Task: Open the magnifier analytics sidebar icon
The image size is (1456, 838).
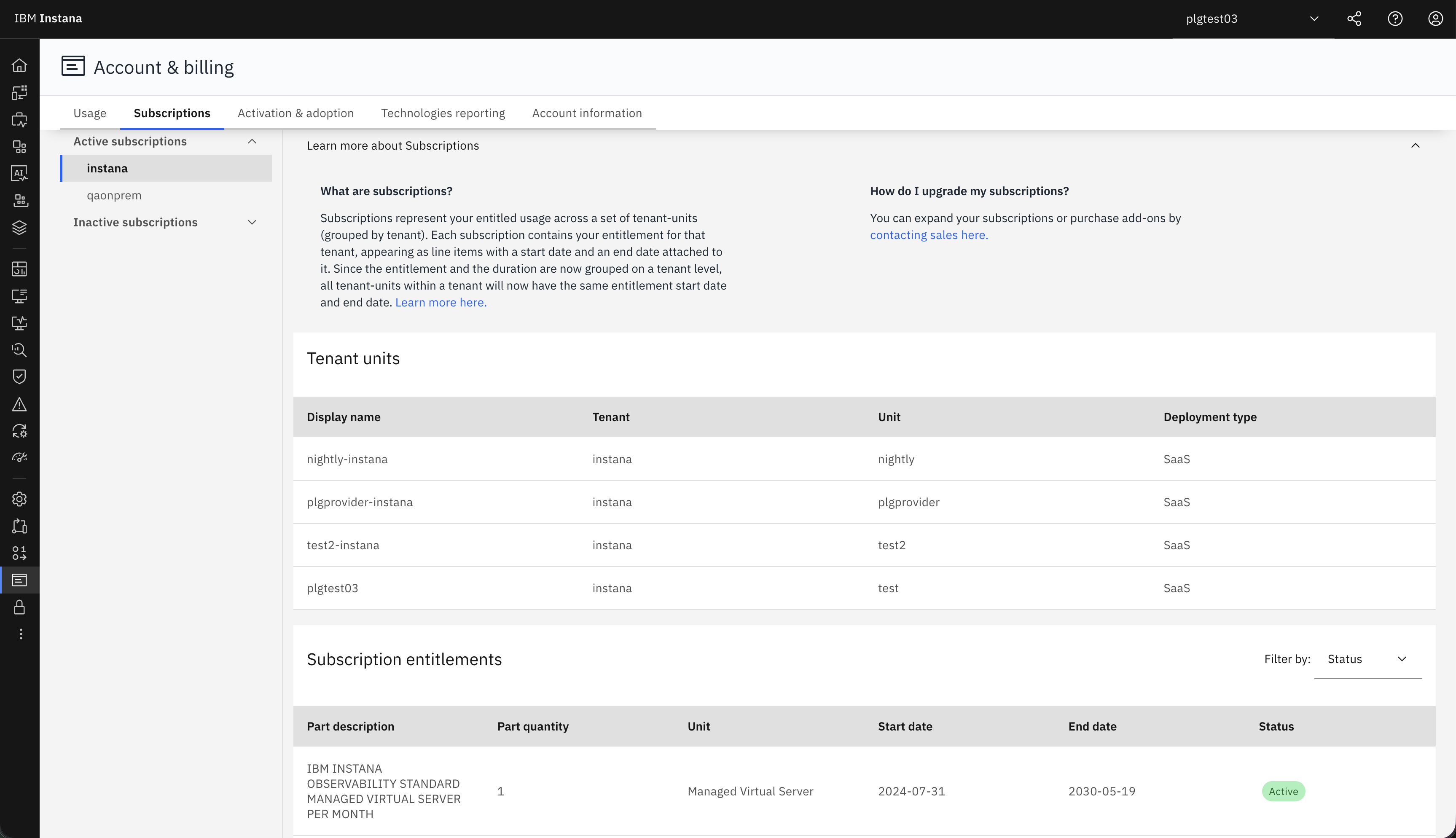Action: [x=19, y=349]
